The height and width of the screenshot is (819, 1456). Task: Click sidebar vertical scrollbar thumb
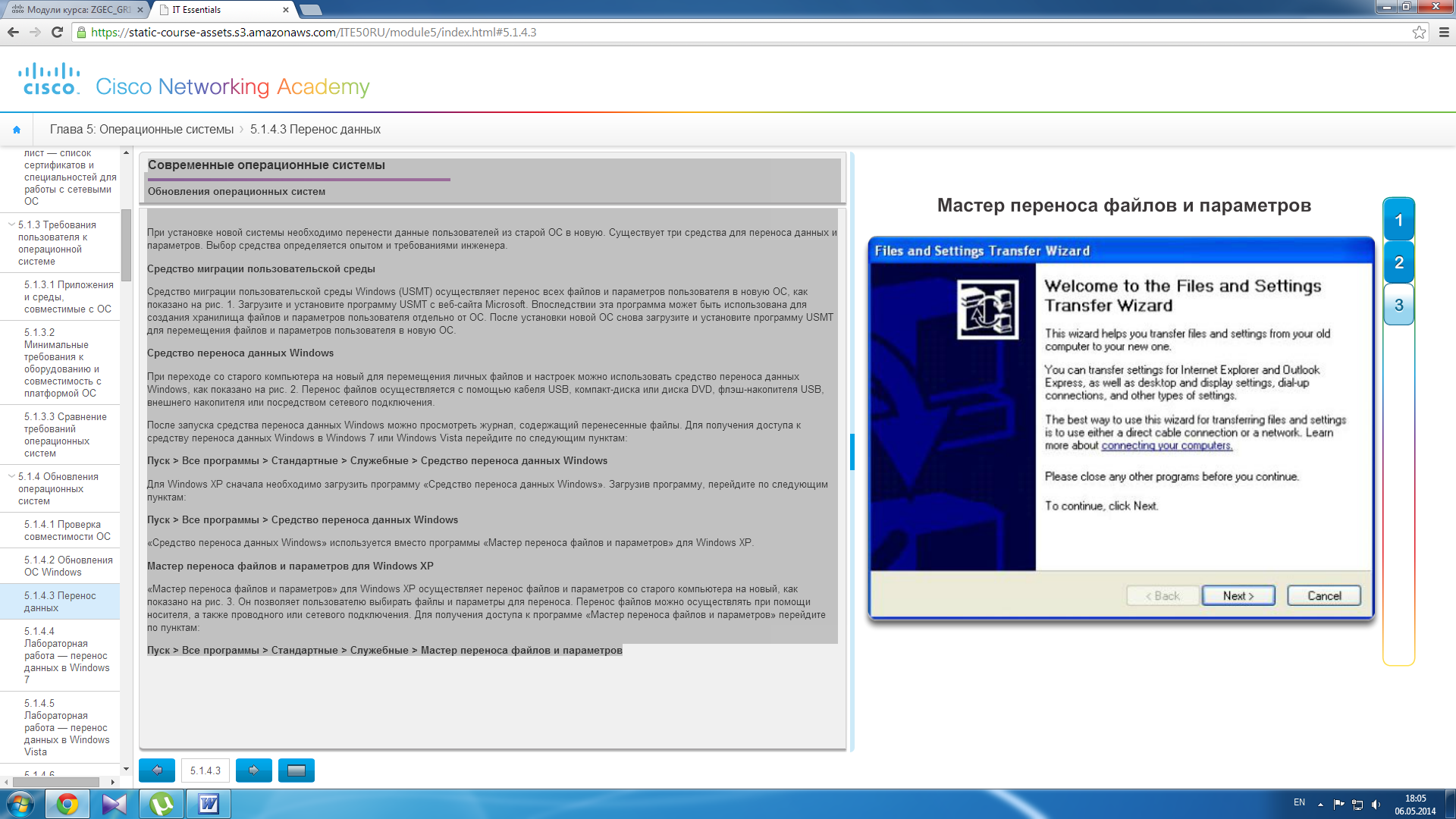[126, 245]
